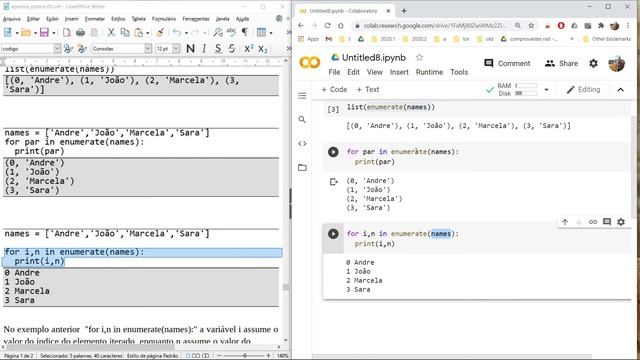Open the 12 pt font size dropdown
640x360 pixels.
click(176, 49)
